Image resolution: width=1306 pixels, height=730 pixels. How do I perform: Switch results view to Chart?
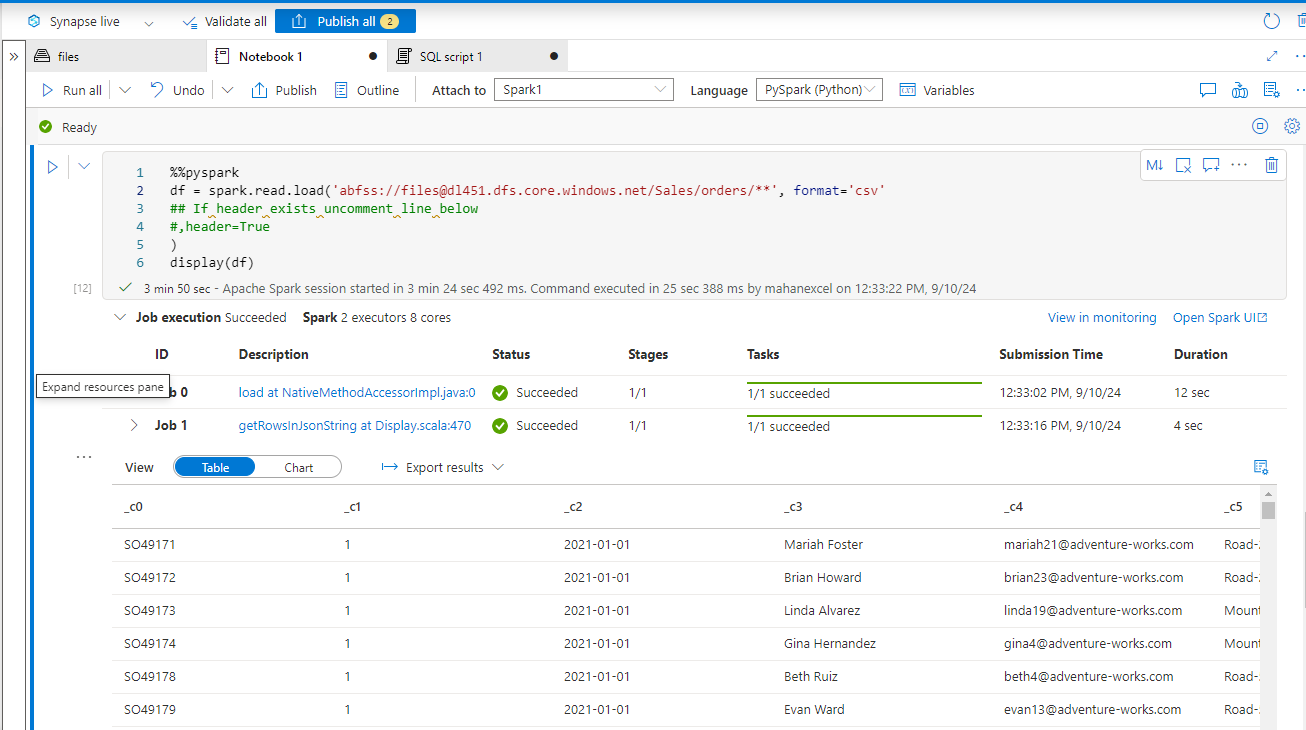[298, 466]
